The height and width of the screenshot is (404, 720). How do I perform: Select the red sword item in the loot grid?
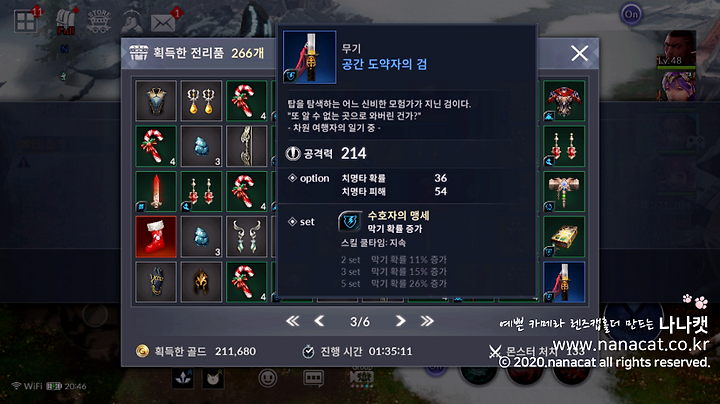156,191
